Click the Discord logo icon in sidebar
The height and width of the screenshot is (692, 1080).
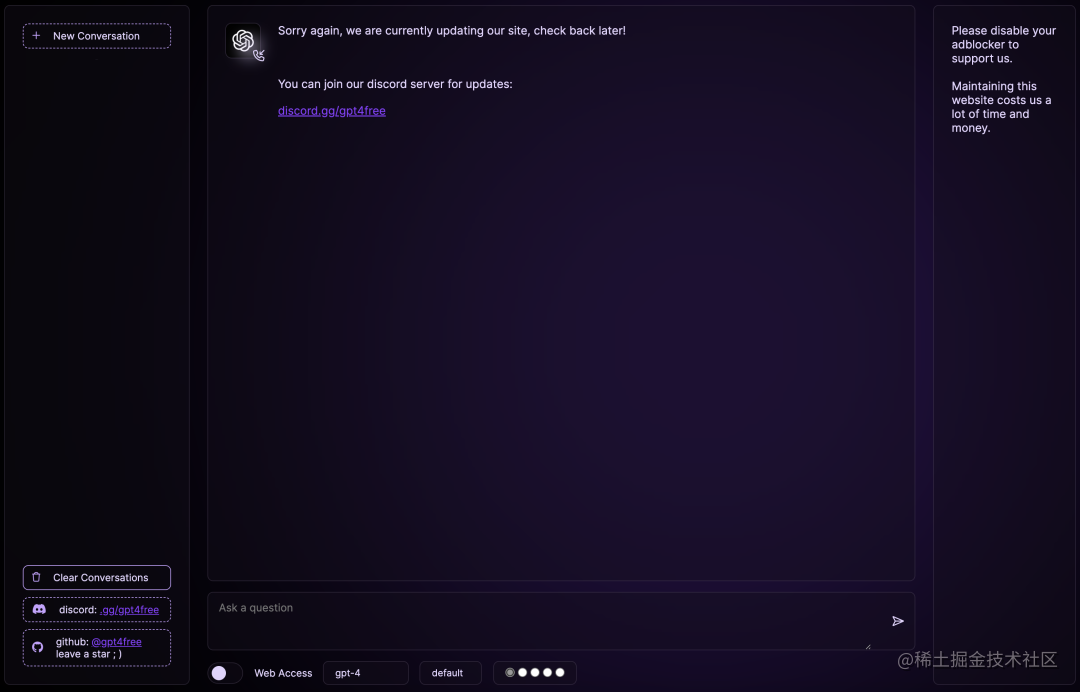tap(39, 609)
